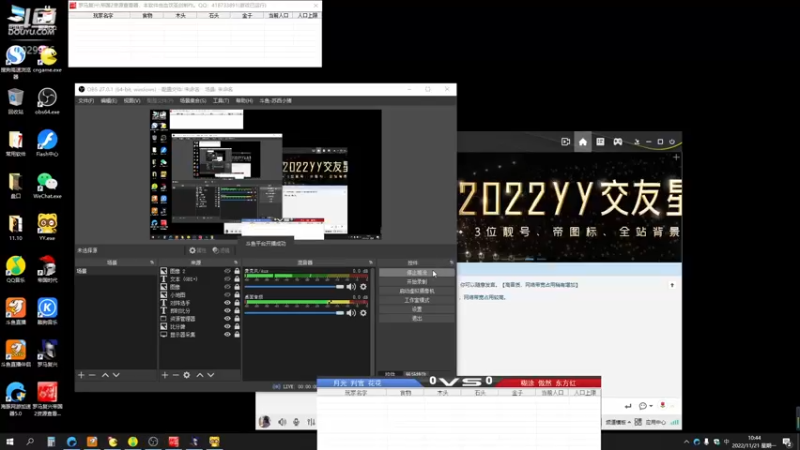The height and width of the screenshot is (450, 800).
Task: Open the obs64.exe desktop shortcut
Action: pyautogui.click(x=47, y=102)
